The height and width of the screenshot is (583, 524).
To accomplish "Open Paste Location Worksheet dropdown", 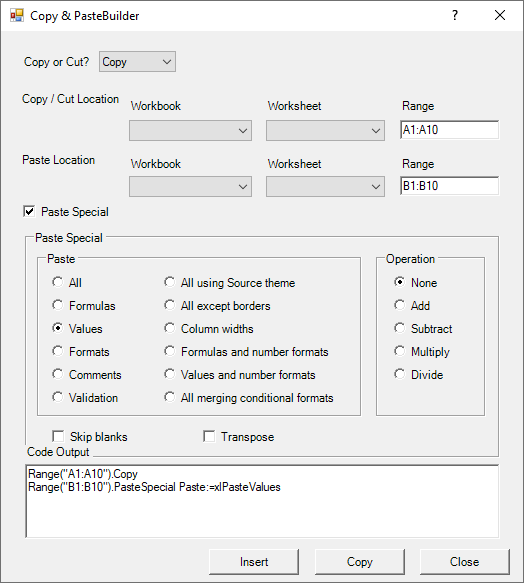I will (x=325, y=186).
